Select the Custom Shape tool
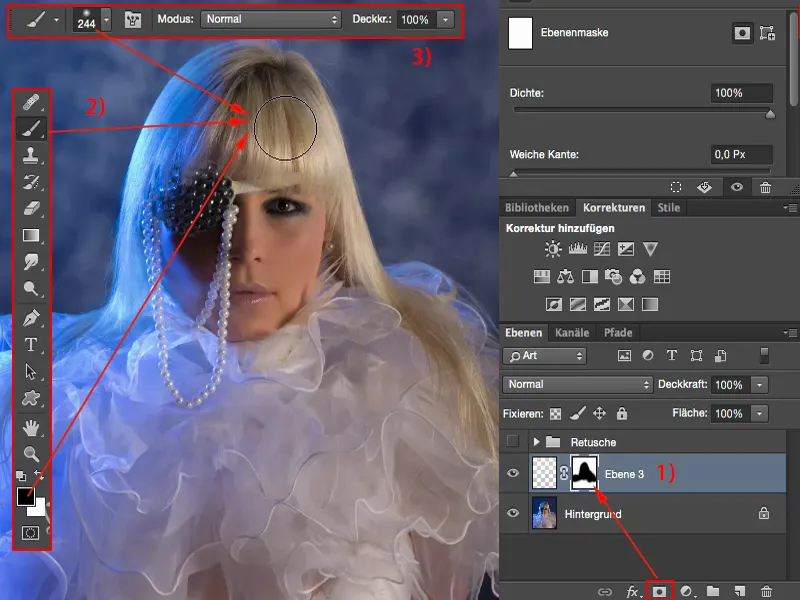 pos(31,398)
